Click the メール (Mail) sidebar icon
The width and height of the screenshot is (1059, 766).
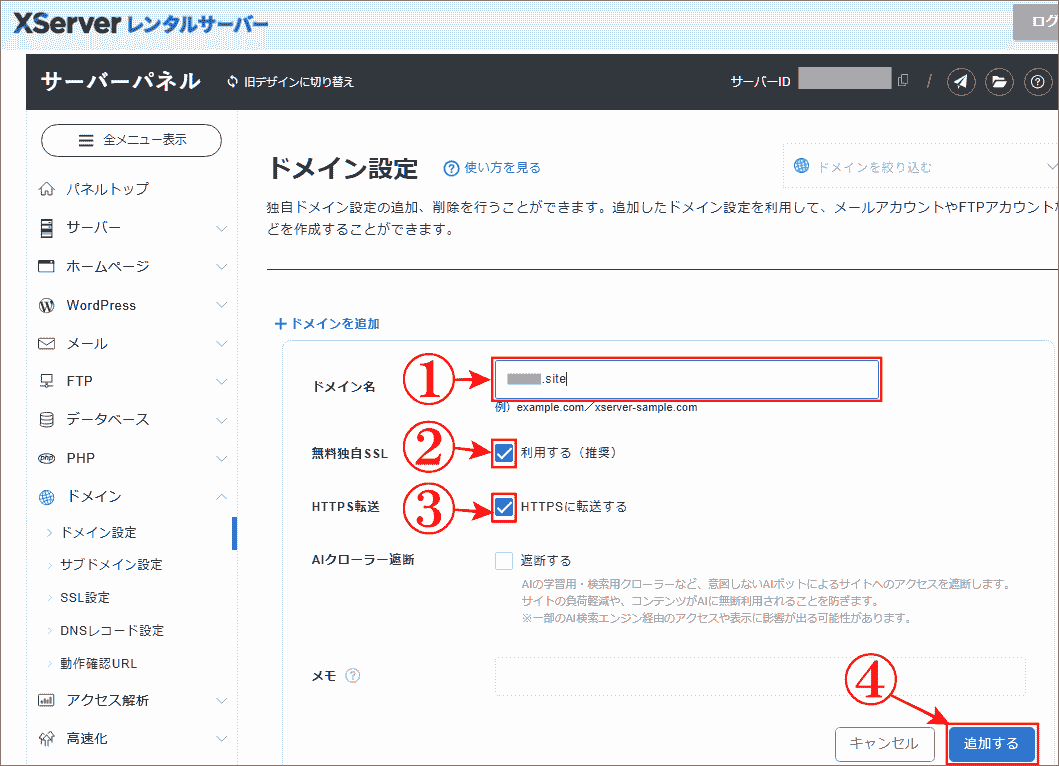pyautogui.click(x=48, y=342)
